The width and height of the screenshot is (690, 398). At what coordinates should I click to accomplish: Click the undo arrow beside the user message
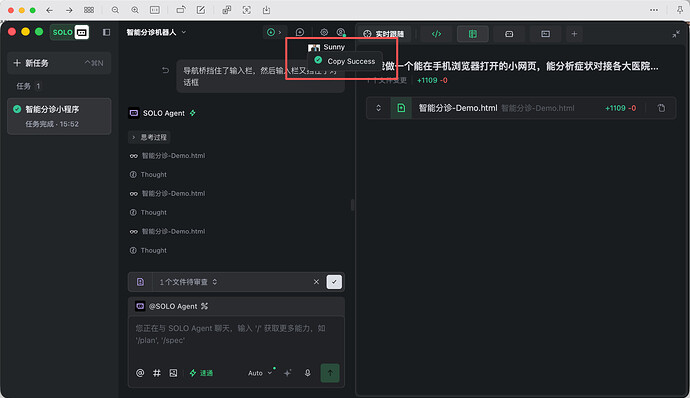(165, 70)
